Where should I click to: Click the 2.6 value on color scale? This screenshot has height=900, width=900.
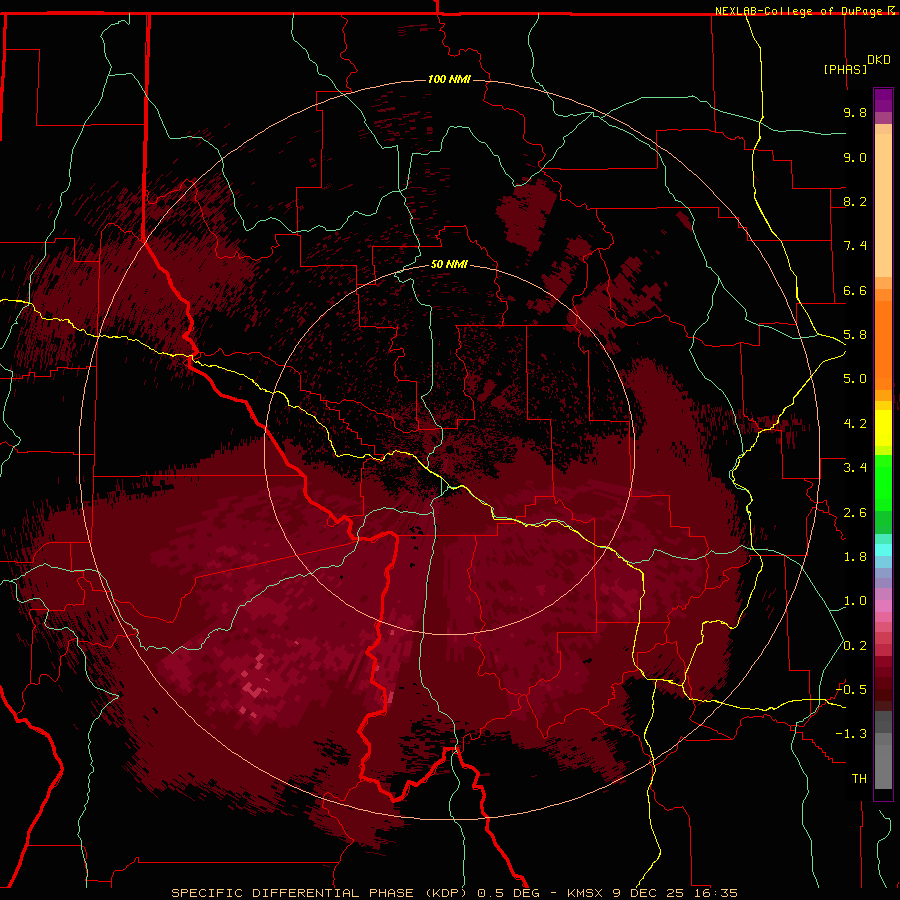(x=855, y=513)
